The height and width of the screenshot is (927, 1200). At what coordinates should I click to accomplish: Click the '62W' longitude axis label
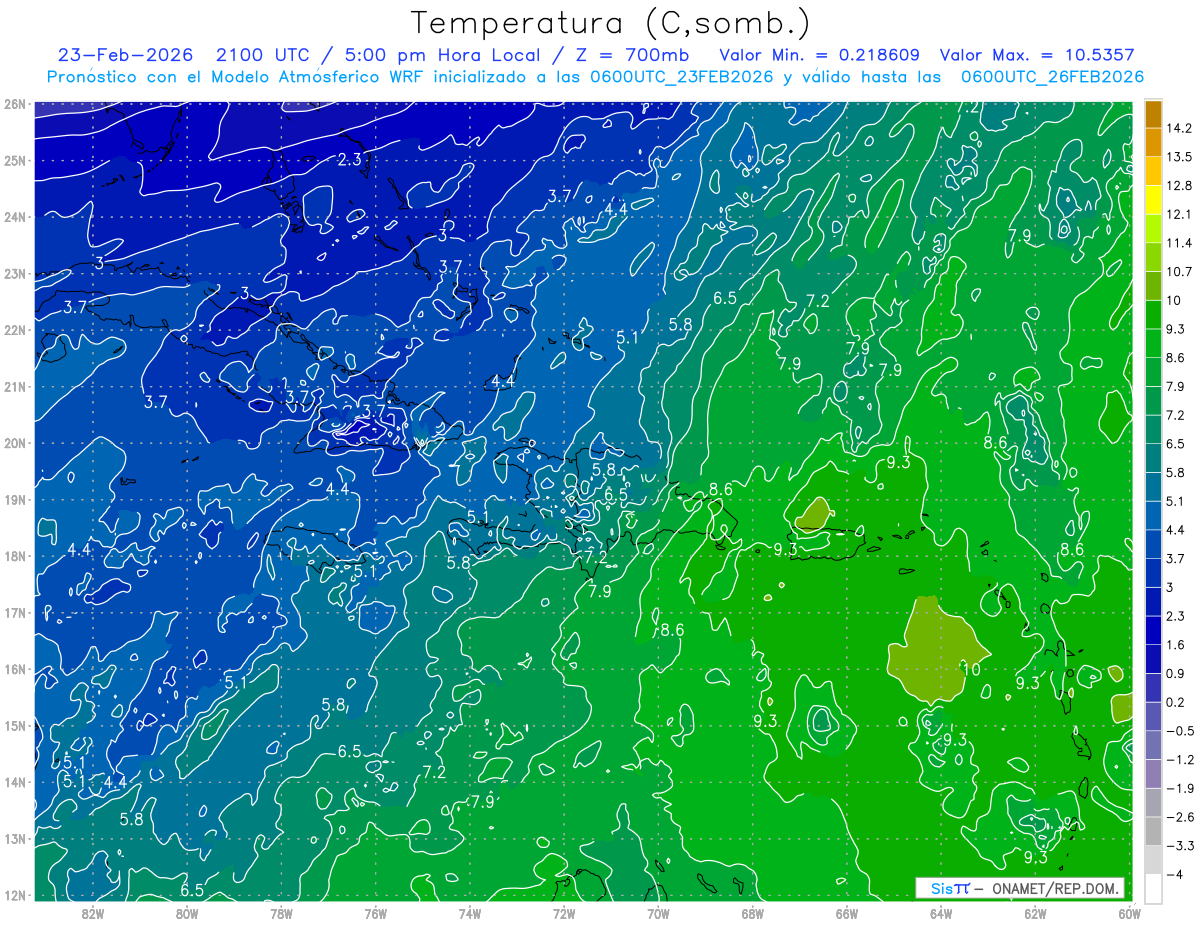[x=1035, y=912]
